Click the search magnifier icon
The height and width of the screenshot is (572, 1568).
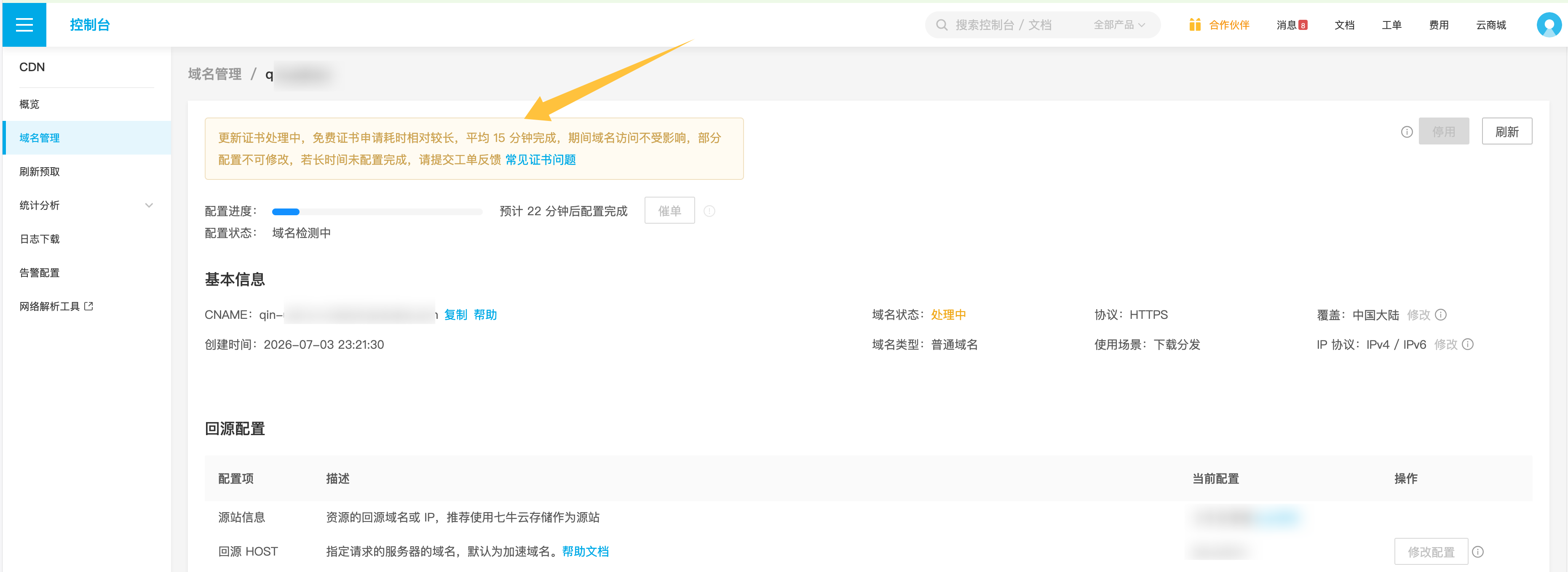click(x=942, y=25)
